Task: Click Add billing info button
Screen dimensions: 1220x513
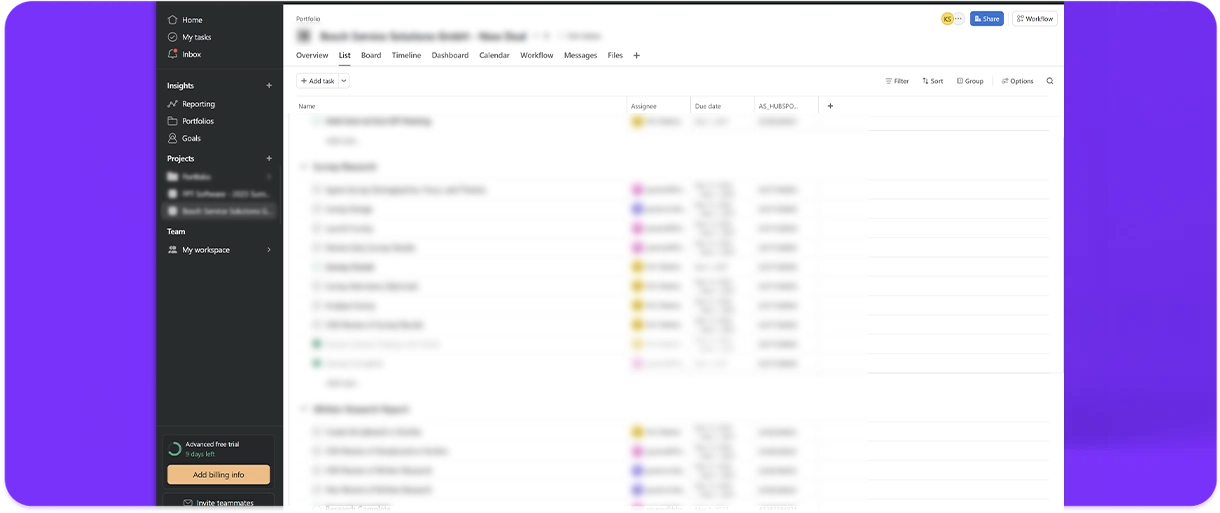Action: 218,475
